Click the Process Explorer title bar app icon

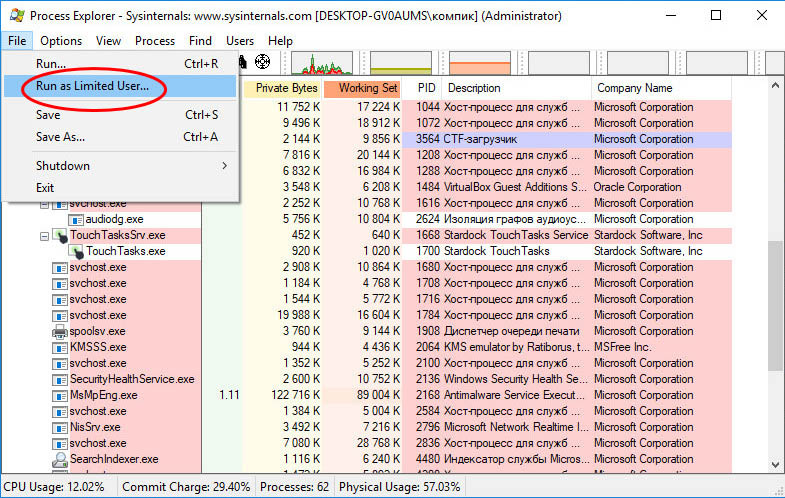pos(17,16)
